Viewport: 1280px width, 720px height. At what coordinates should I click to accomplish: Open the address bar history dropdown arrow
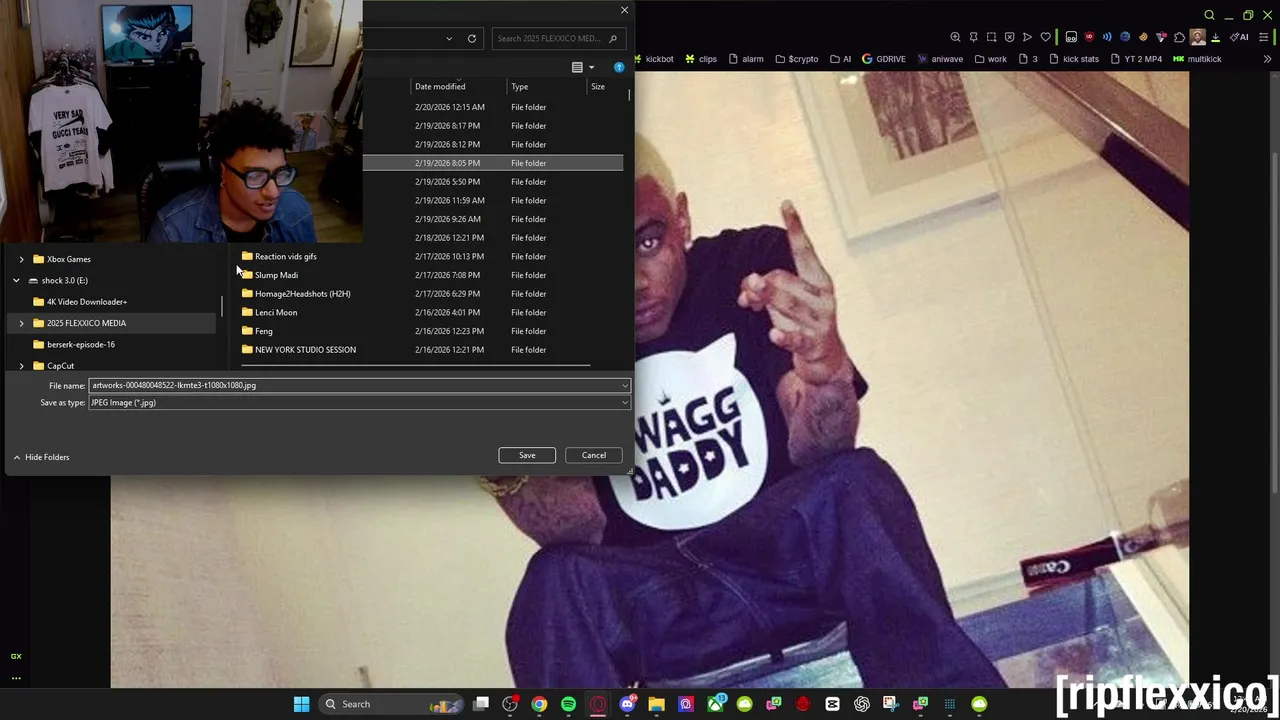(449, 38)
